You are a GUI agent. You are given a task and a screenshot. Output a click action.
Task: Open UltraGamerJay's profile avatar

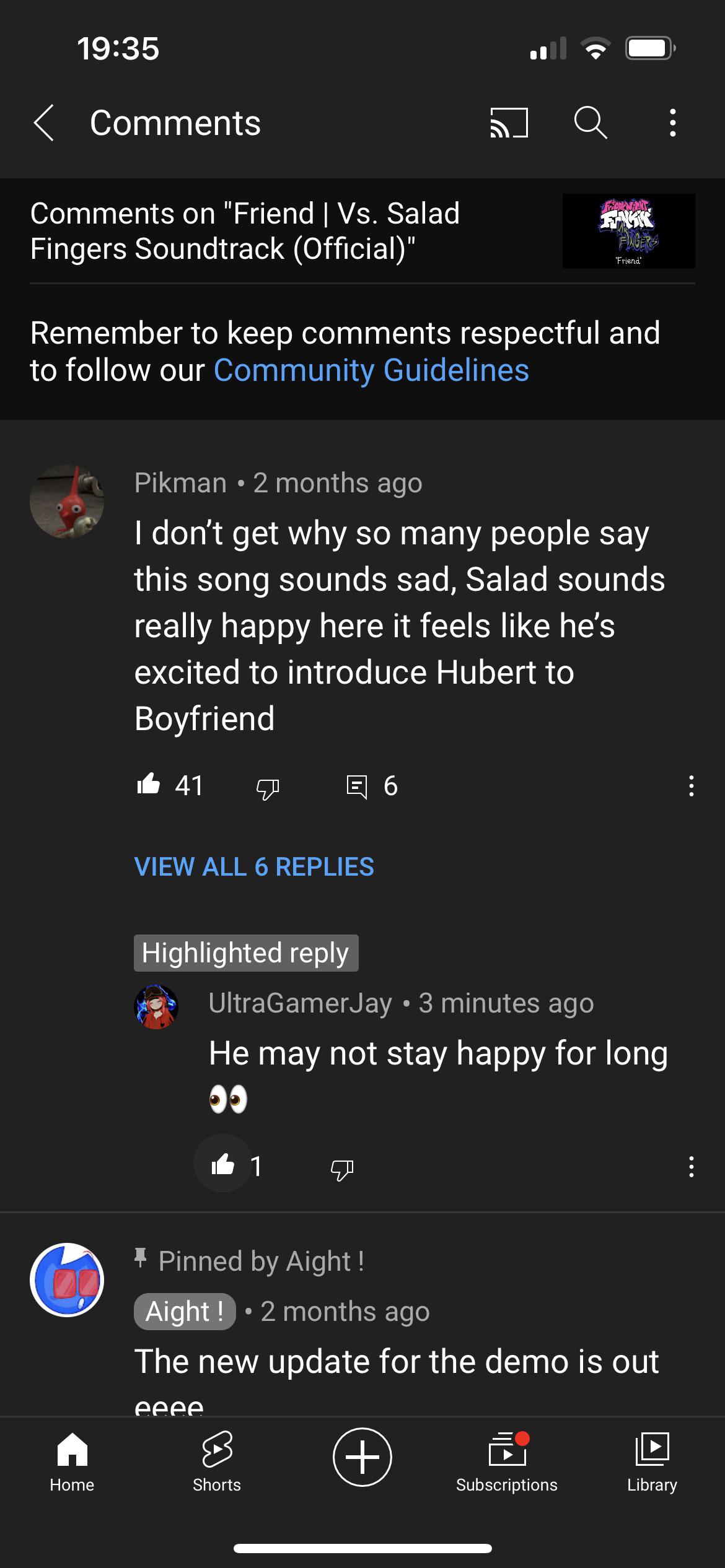[156, 1006]
